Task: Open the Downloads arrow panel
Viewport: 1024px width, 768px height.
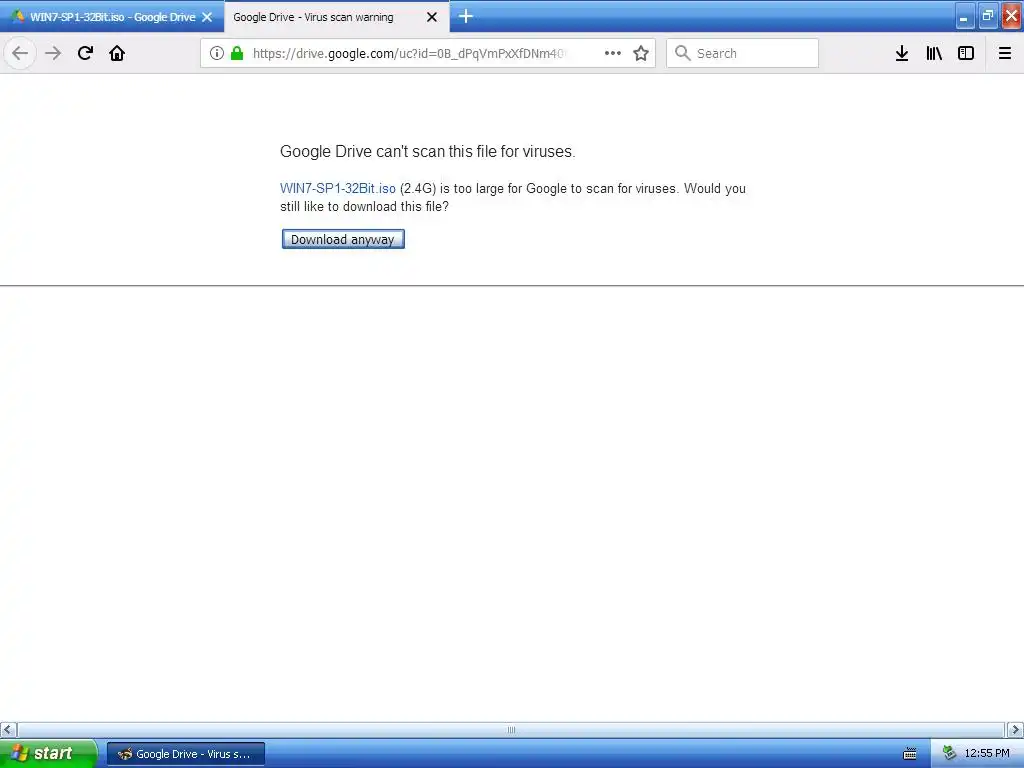Action: click(902, 53)
